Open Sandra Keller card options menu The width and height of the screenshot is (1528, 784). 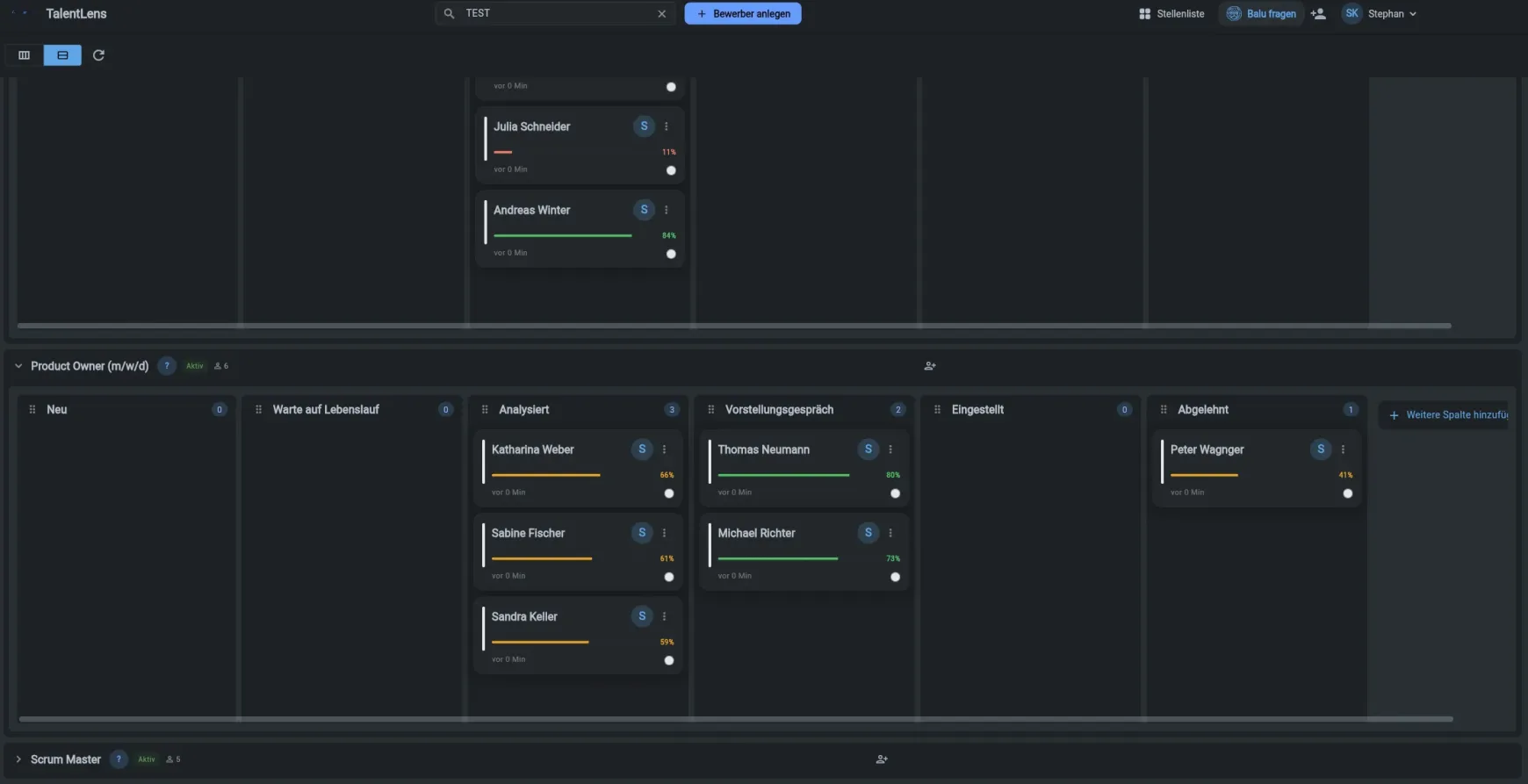coord(664,616)
